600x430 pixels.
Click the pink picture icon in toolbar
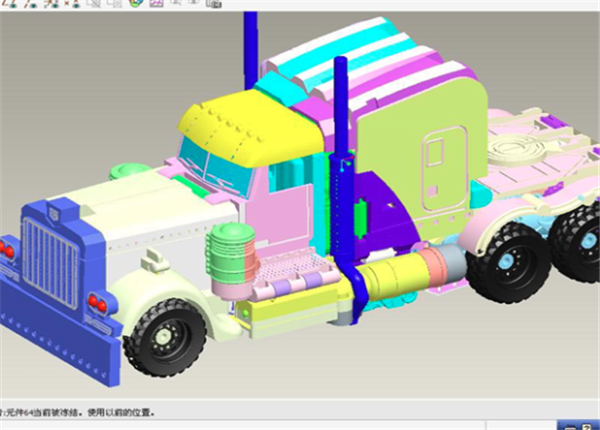click(x=156, y=3)
